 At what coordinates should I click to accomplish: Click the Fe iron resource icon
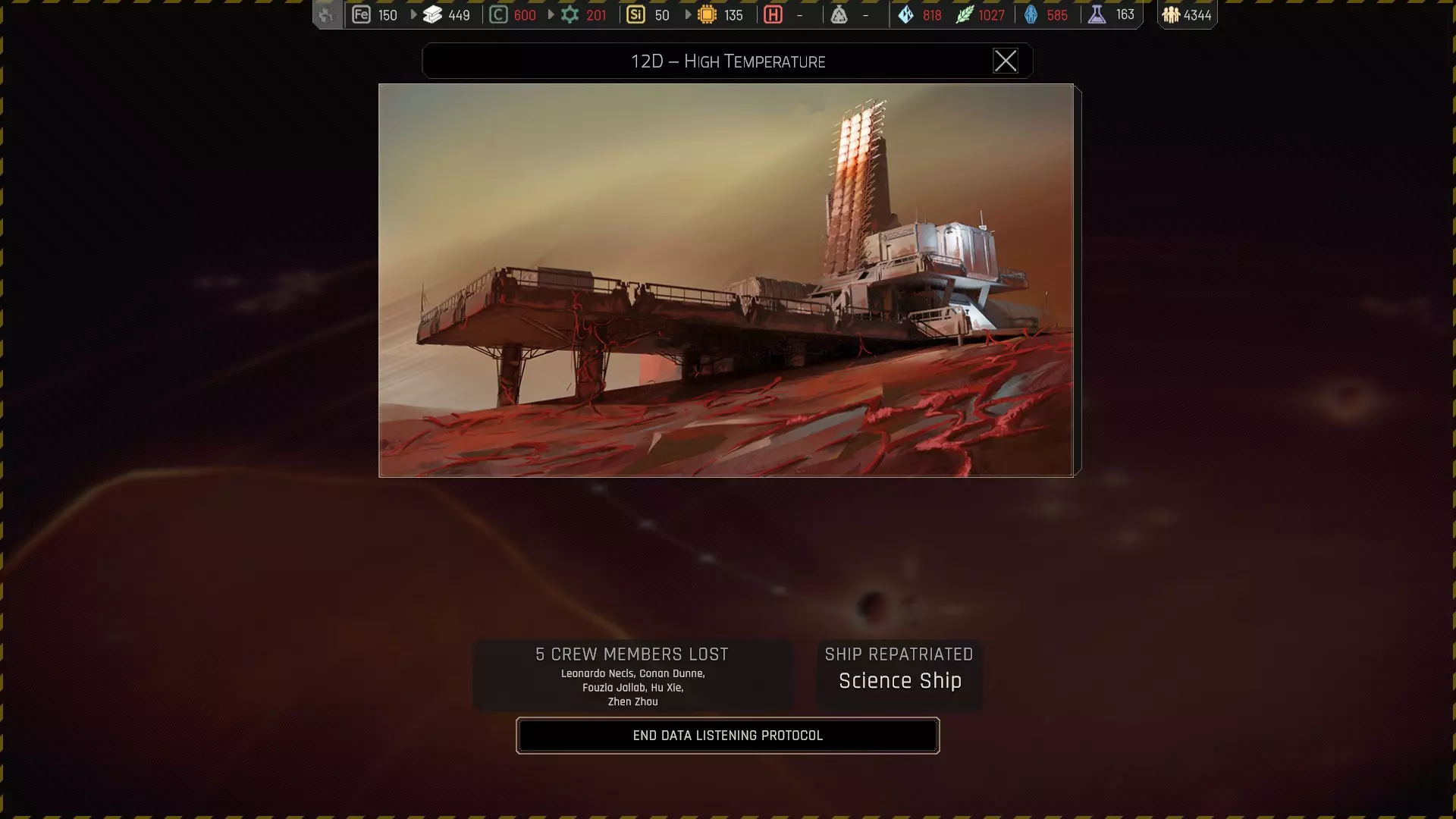pos(361,14)
